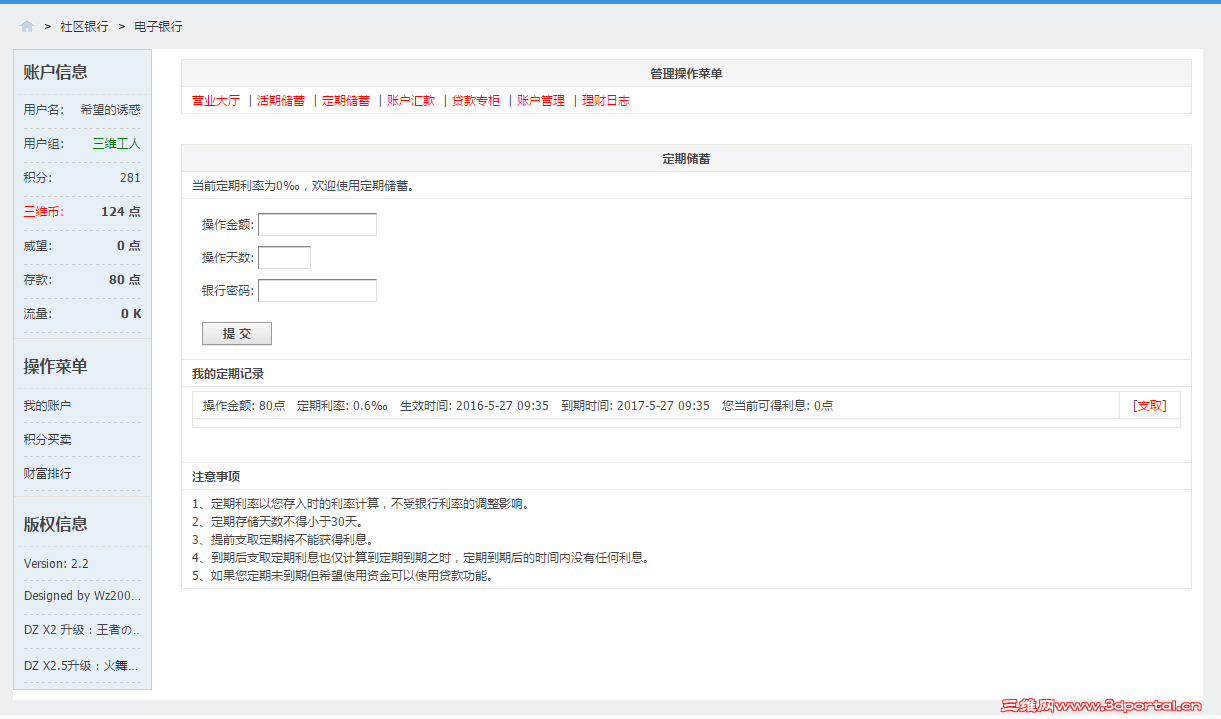Click the 124 点 balance value
This screenshot has height=719, width=1221.
(x=121, y=211)
